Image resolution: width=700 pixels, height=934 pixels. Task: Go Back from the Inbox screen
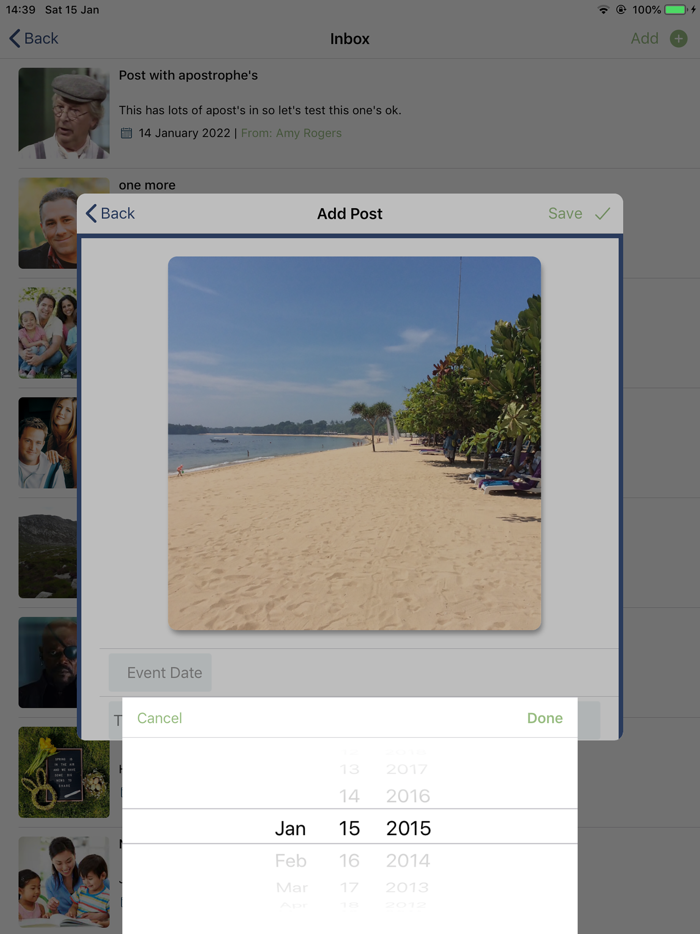coord(33,39)
